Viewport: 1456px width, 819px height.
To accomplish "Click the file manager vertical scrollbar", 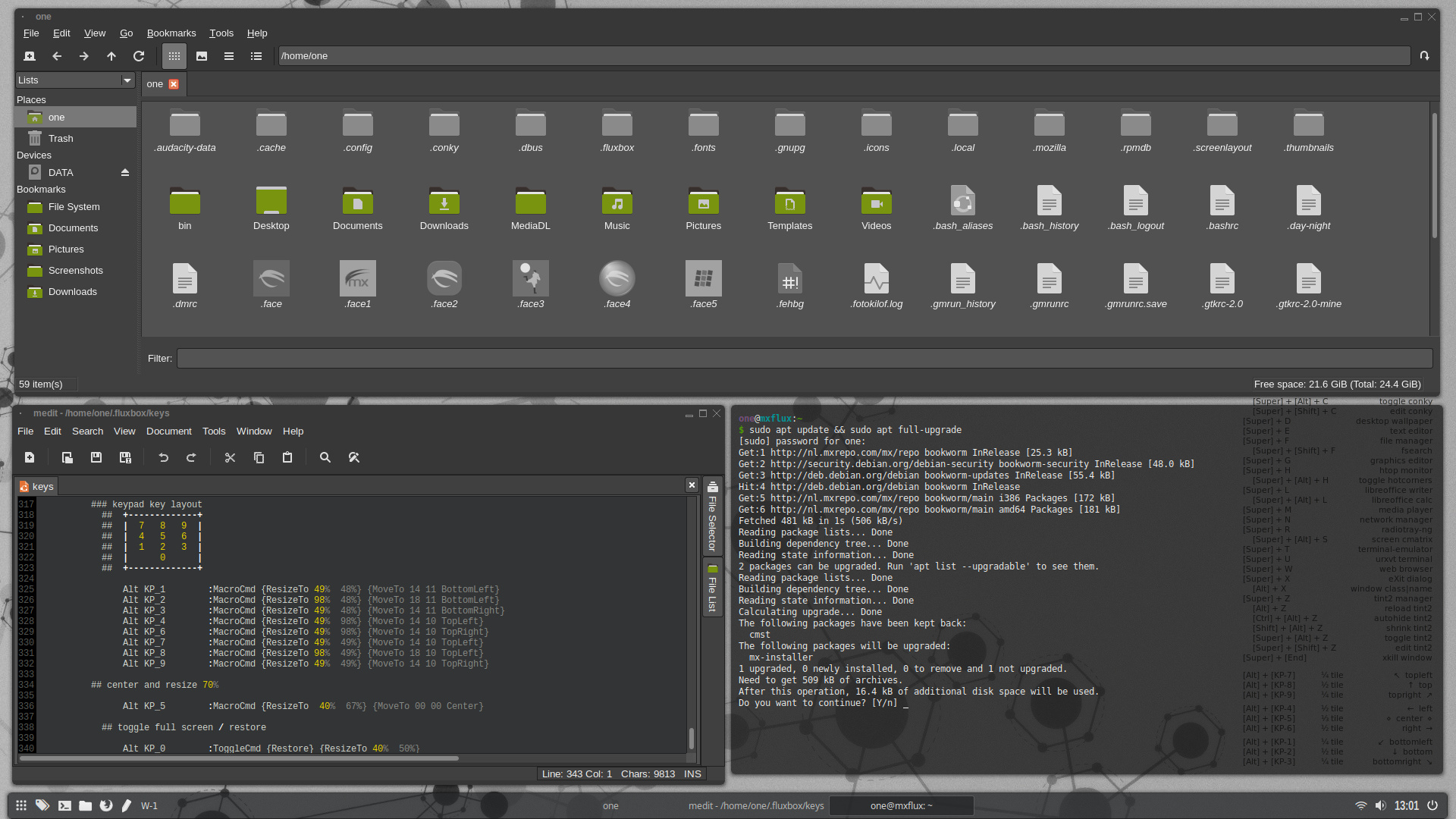I will tap(1434, 175).
